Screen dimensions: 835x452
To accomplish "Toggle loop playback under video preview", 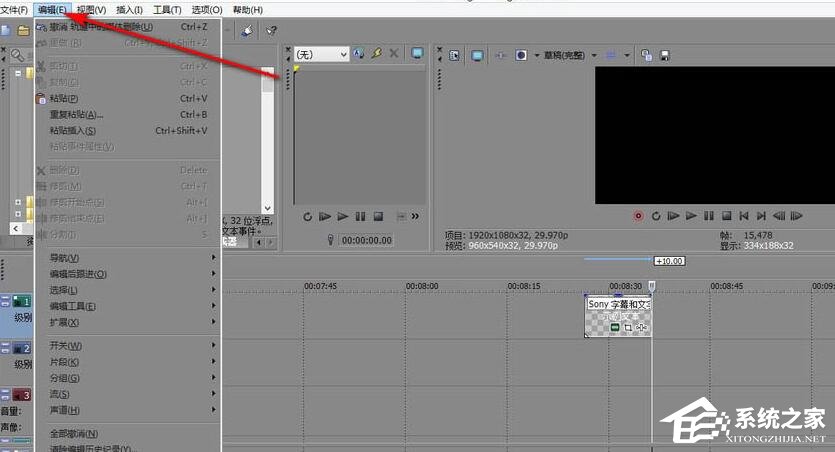I will point(656,216).
